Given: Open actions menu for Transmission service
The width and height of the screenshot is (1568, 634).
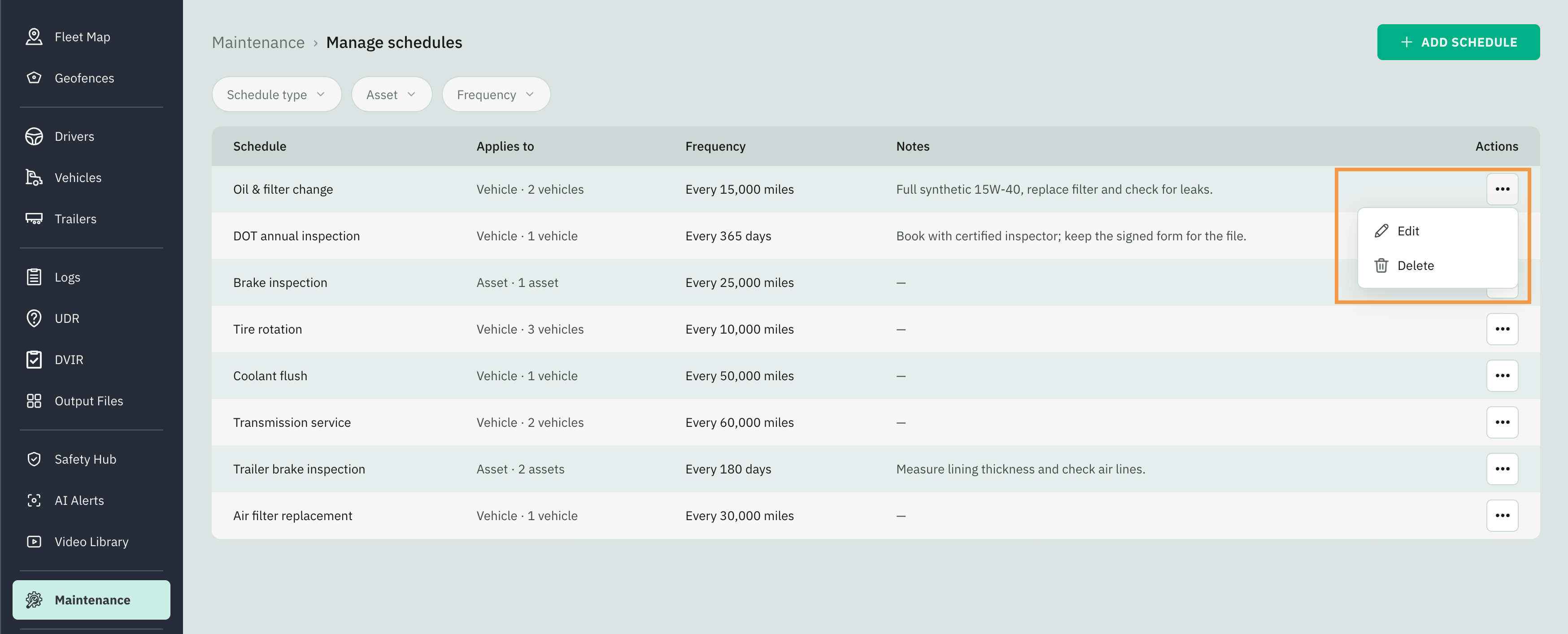Looking at the screenshot, I should pyautogui.click(x=1502, y=422).
